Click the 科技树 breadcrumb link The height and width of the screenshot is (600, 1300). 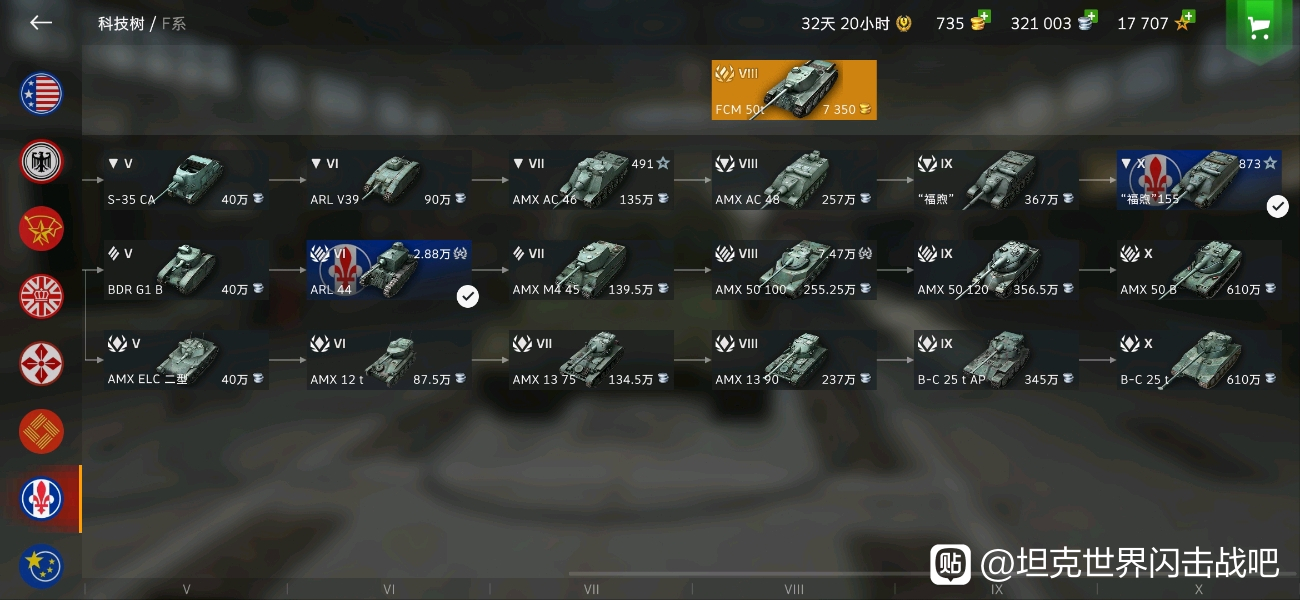121,23
